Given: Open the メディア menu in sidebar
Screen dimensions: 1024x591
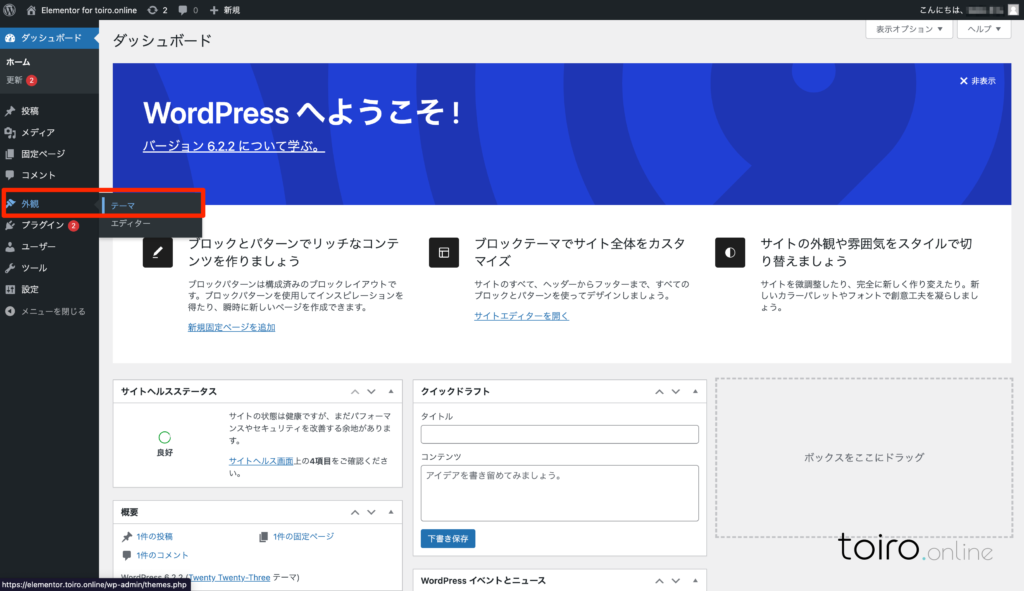Looking at the screenshot, I should coord(37,132).
